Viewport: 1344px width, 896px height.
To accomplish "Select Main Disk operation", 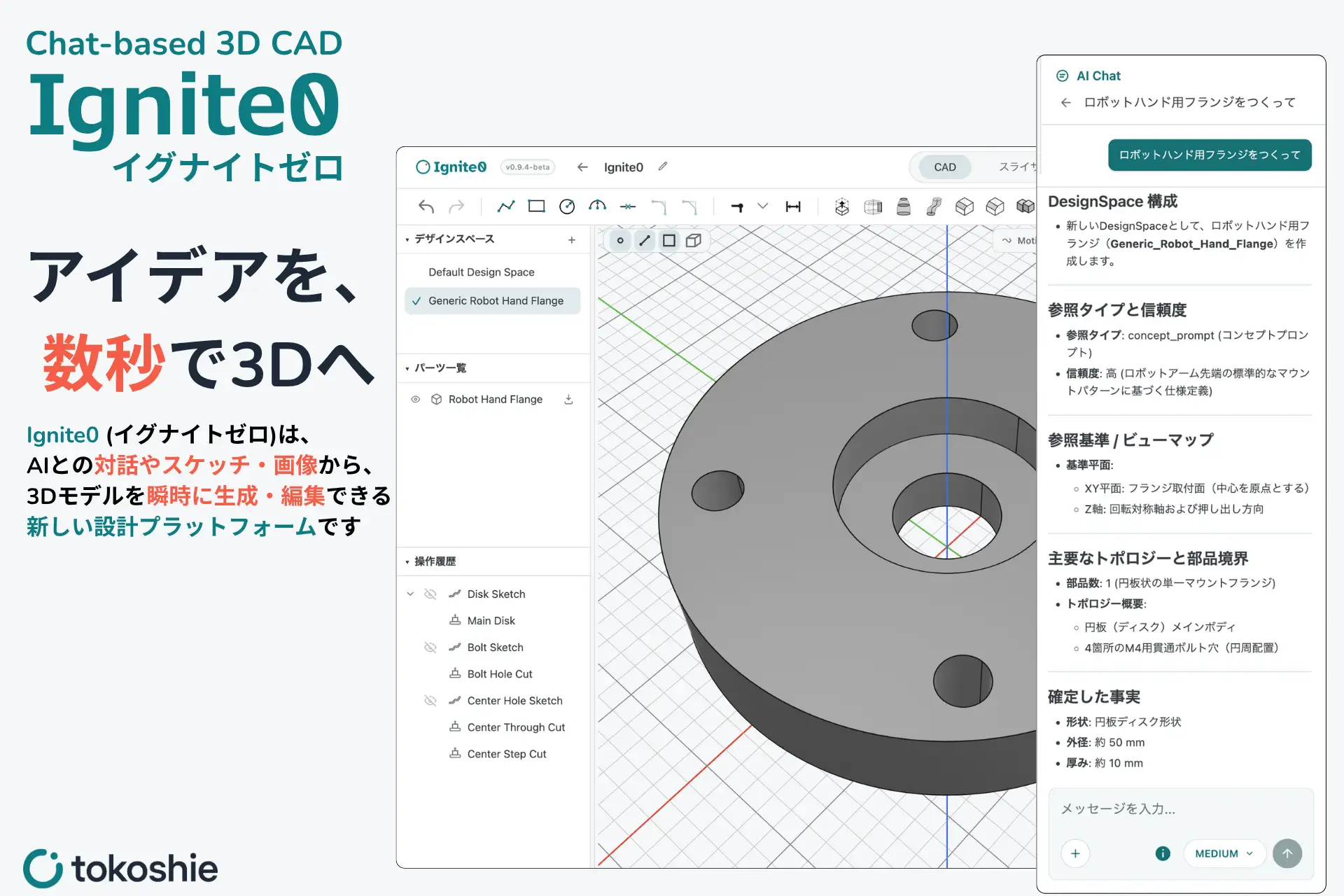I will [491, 620].
